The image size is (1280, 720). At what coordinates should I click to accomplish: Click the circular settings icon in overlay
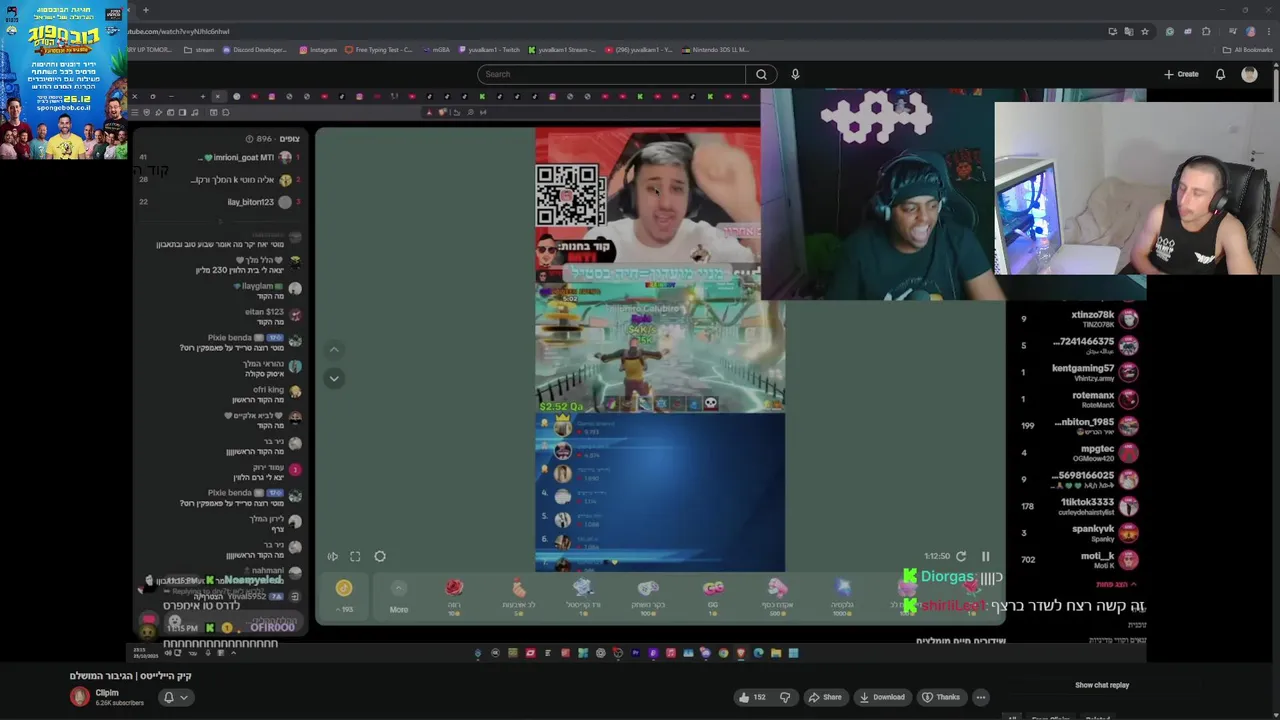[380, 557]
